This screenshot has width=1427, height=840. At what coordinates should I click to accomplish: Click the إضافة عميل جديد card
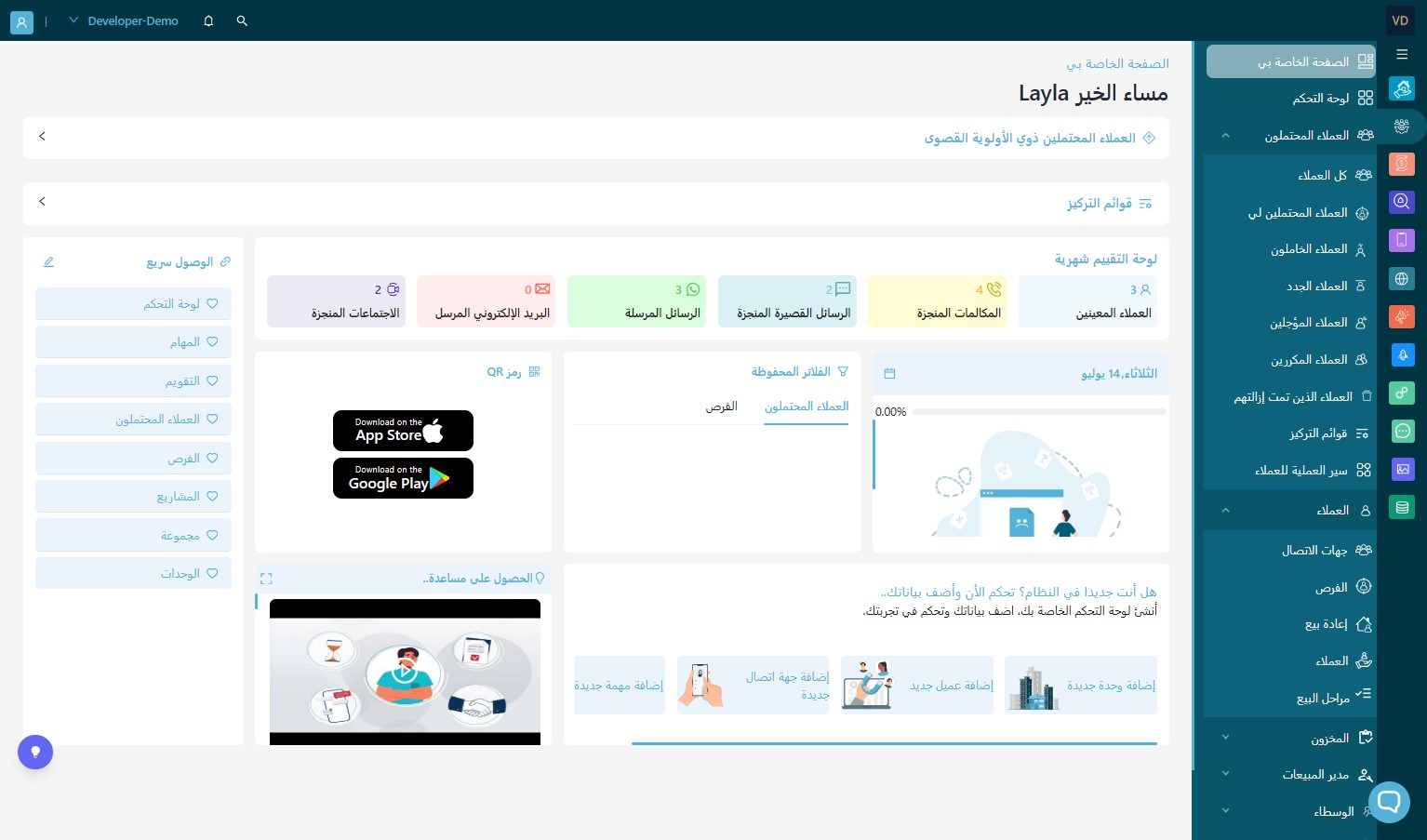[x=917, y=685]
